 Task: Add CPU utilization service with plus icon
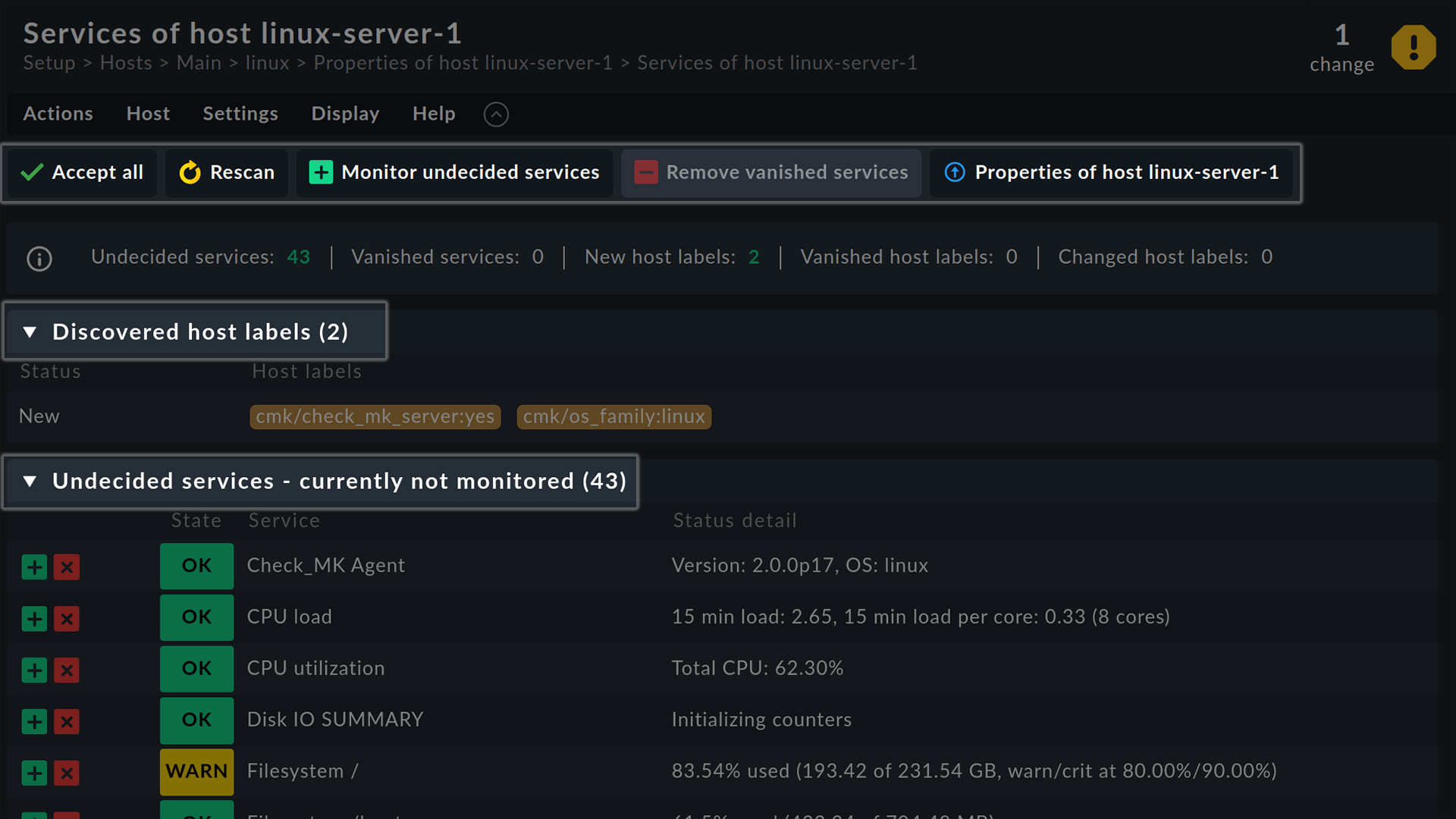34,670
